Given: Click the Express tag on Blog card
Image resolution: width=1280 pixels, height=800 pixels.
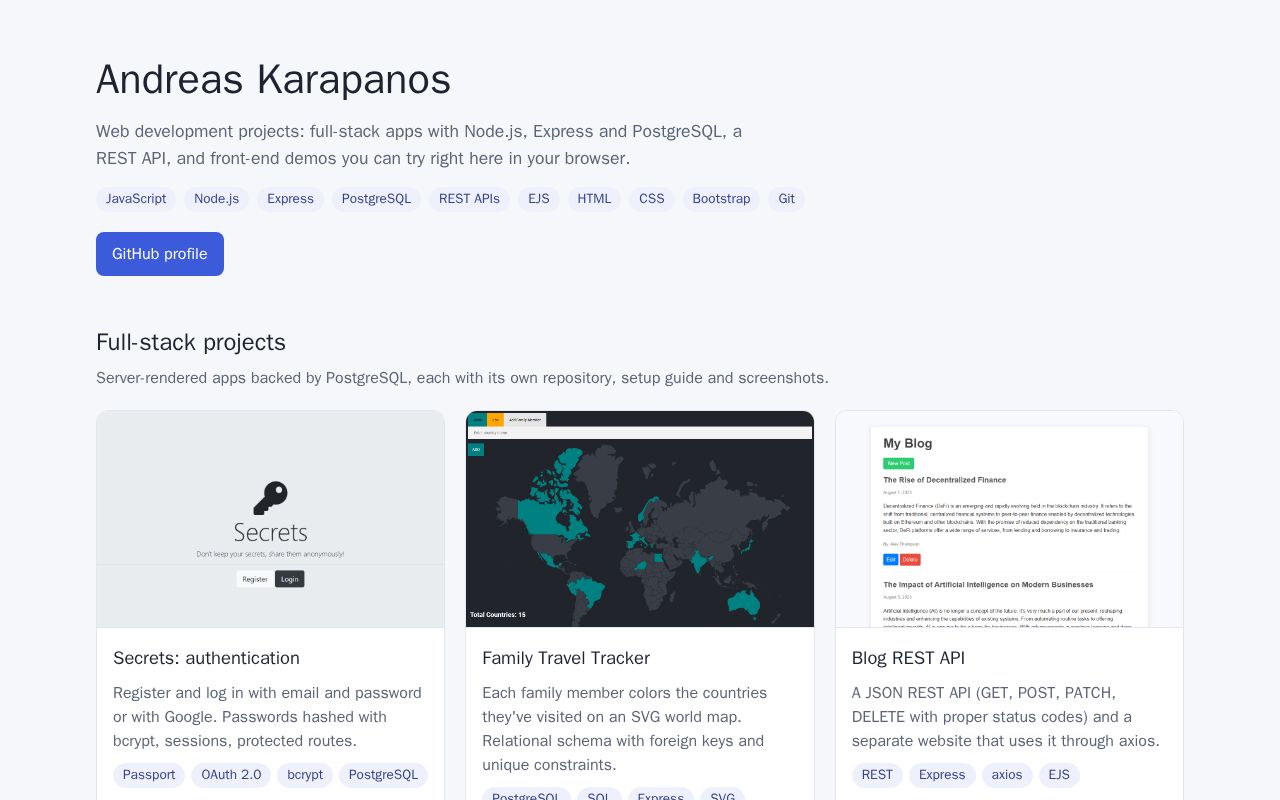Looking at the screenshot, I should pos(942,775).
